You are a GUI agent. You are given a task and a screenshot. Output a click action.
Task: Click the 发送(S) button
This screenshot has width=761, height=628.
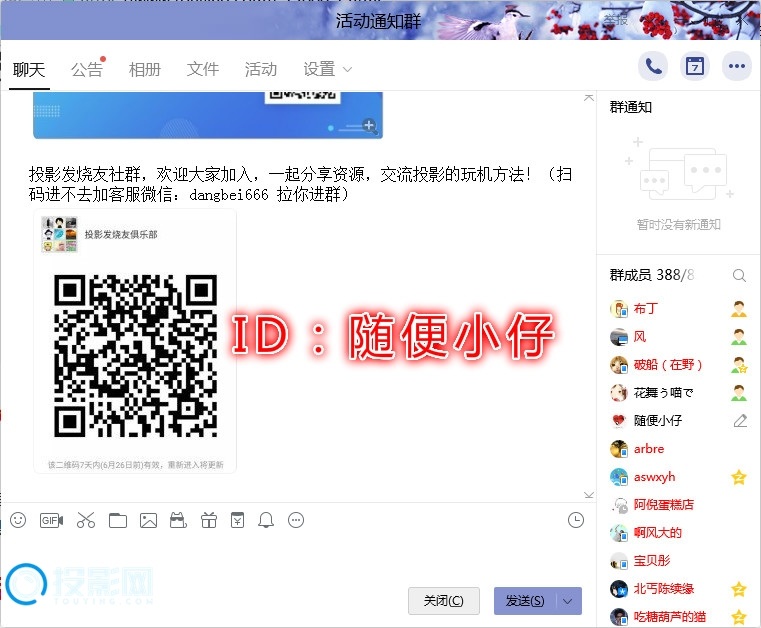pos(525,601)
